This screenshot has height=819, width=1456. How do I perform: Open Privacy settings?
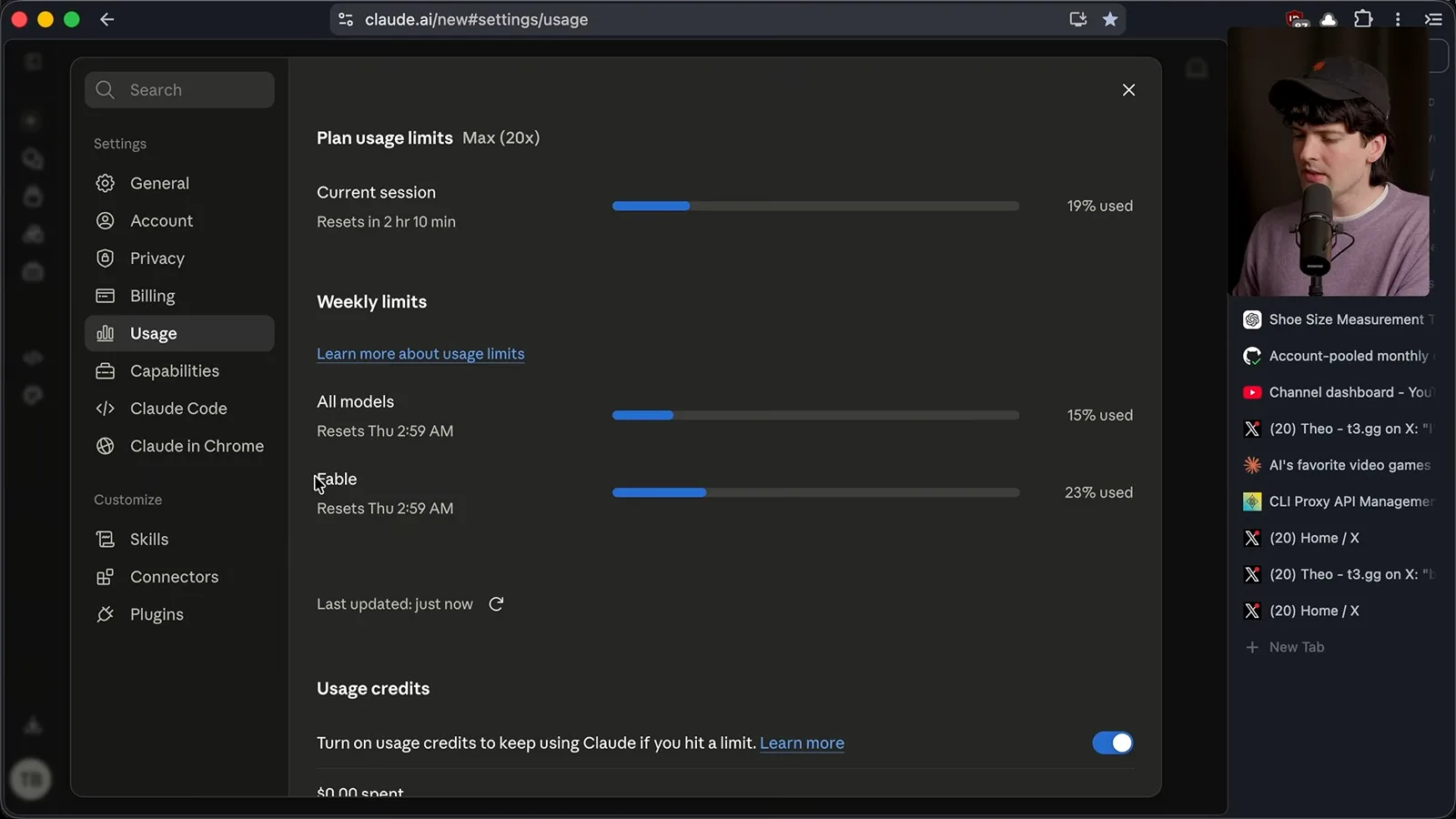tap(179, 258)
